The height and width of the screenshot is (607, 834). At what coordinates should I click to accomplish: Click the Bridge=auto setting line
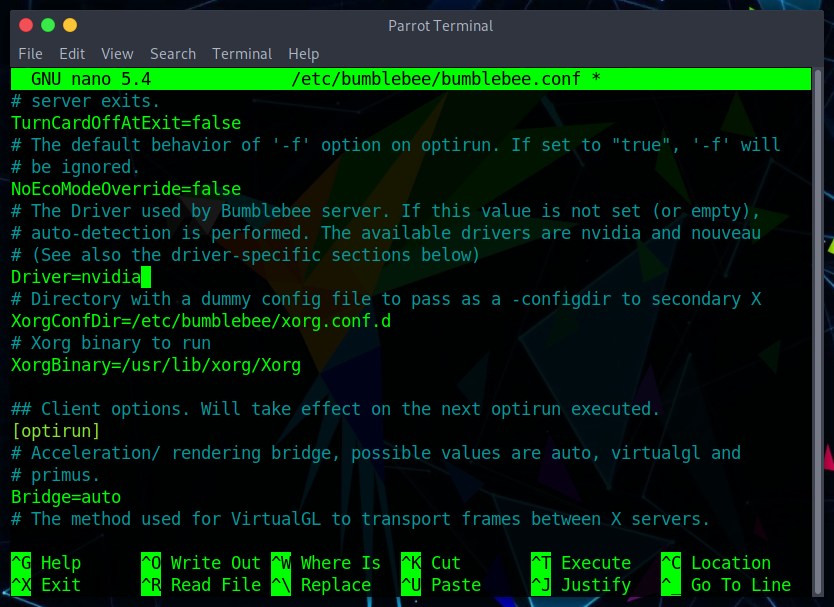66,497
